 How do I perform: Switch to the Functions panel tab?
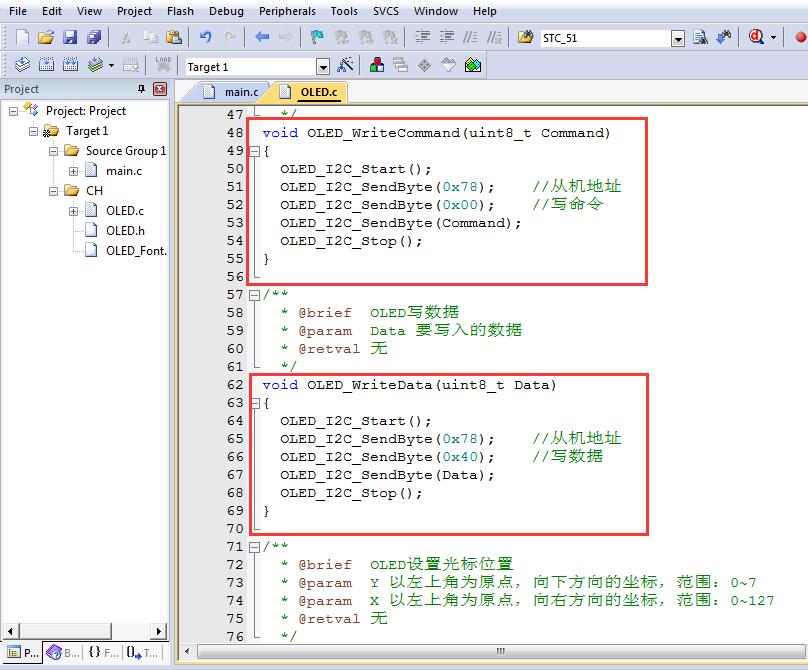pyautogui.click(x=103, y=653)
